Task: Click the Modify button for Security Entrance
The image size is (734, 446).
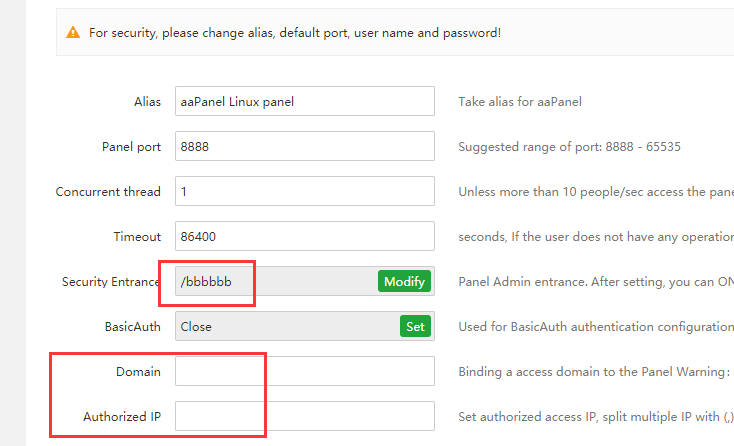Action: pyautogui.click(x=404, y=281)
